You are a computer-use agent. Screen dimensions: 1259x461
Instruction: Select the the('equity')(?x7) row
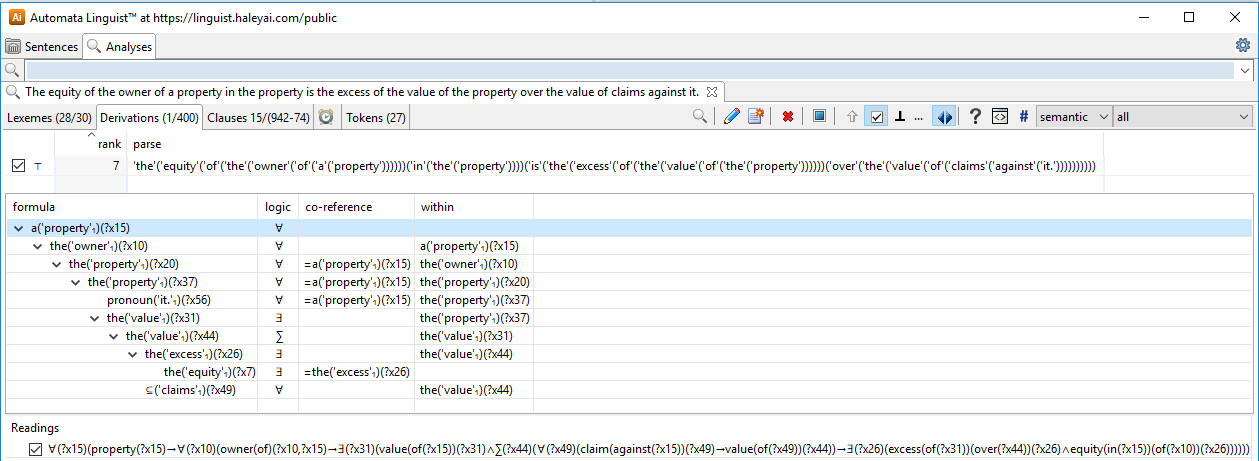click(x=209, y=372)
